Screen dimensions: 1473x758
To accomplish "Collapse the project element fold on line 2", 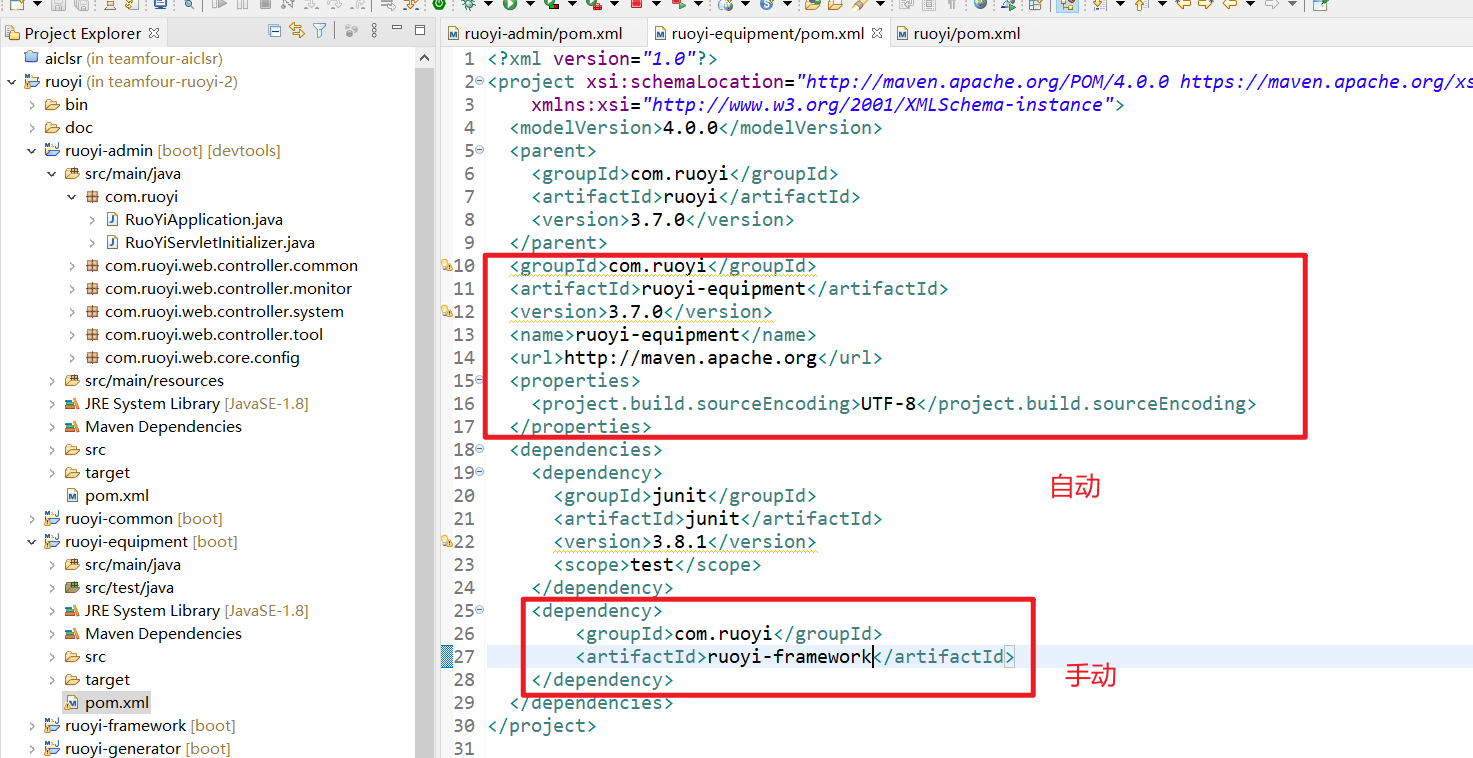I will (x=479, y=80).
